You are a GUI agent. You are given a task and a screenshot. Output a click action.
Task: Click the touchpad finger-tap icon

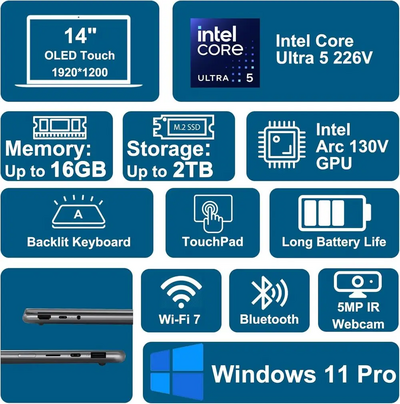(213, 214)
